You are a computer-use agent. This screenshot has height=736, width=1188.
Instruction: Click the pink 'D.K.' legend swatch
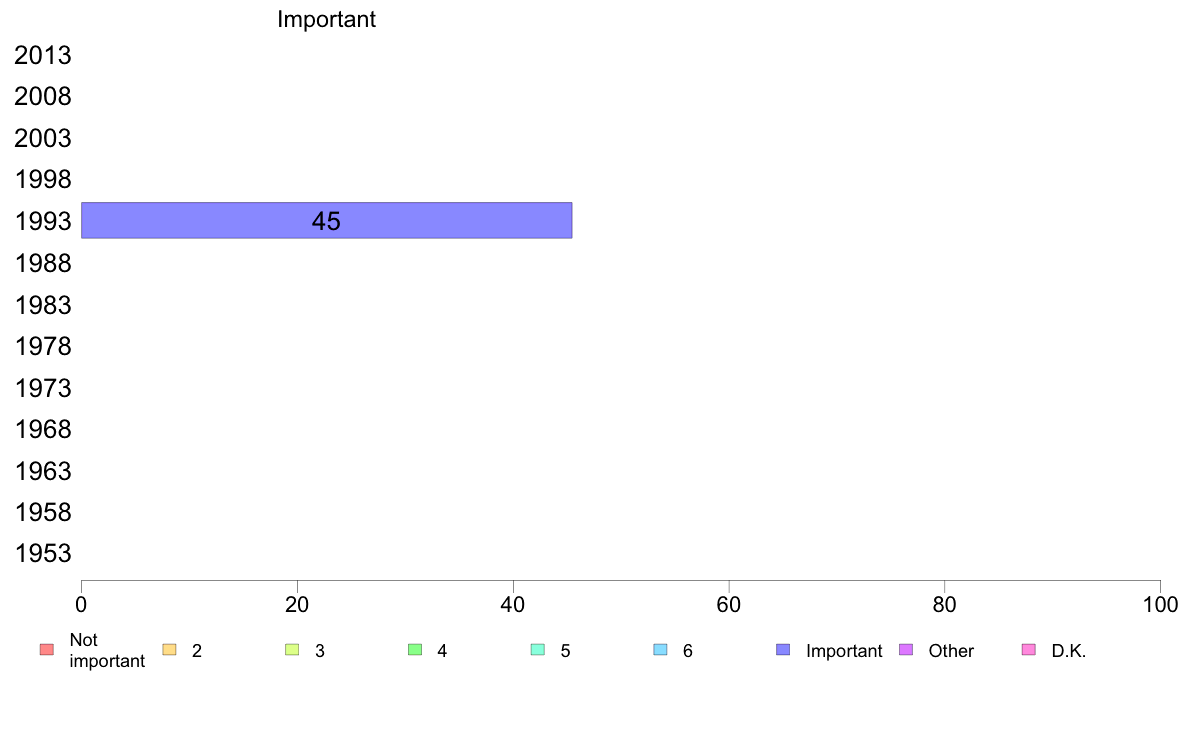(1029, 650)
